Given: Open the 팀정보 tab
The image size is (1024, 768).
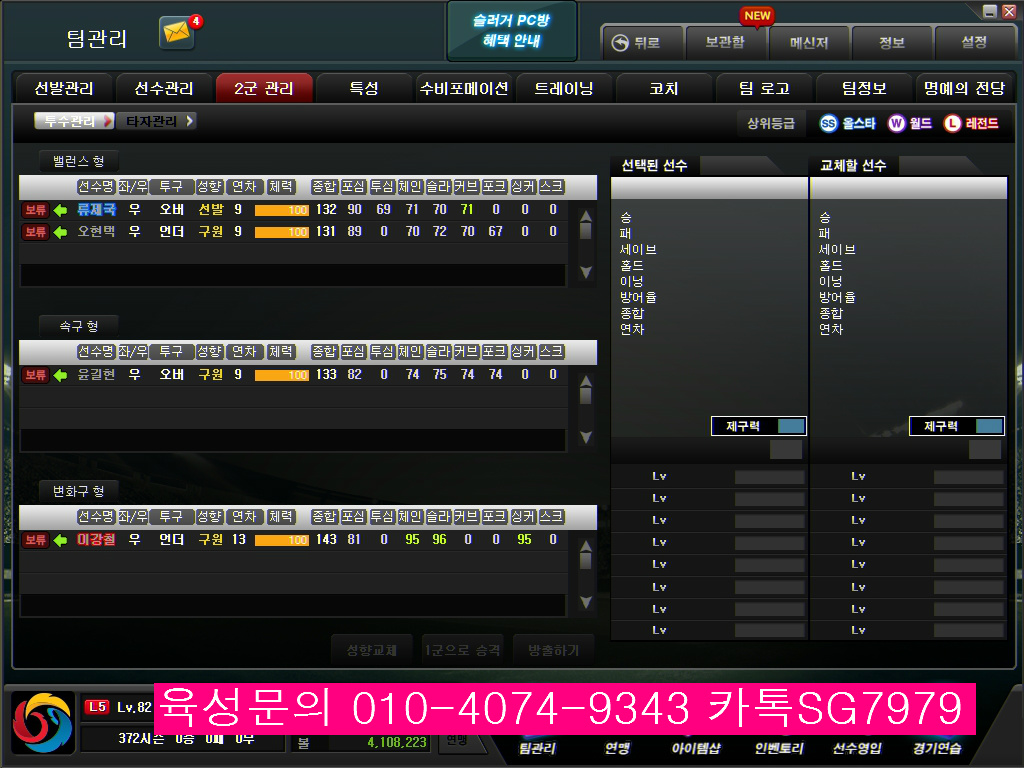Looking at the screenshot, I should [864, 88].
